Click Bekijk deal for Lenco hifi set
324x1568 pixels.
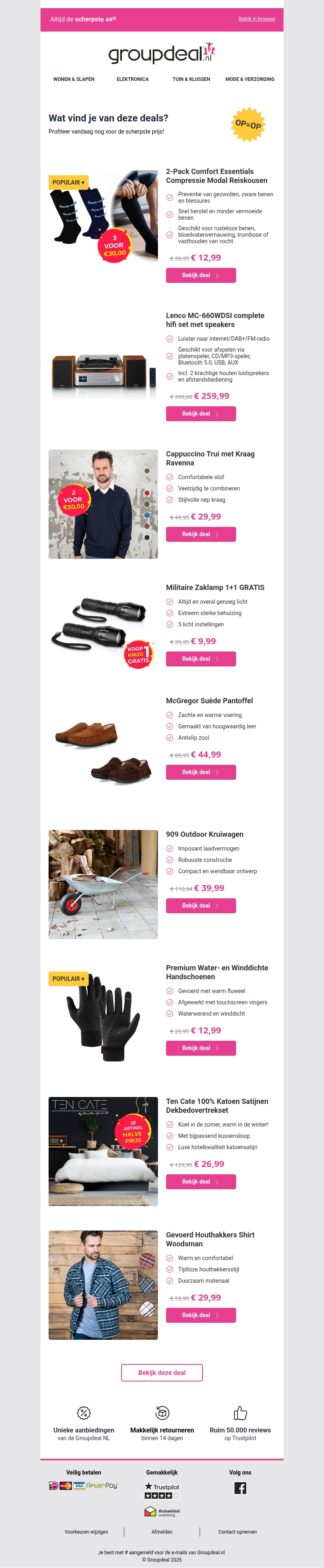[201, 413]
